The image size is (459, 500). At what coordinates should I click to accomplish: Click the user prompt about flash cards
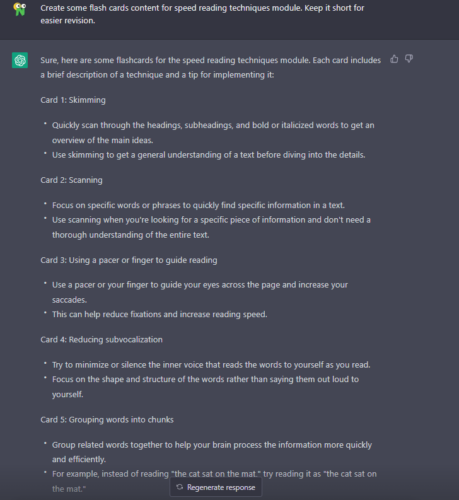pos(202,14)
